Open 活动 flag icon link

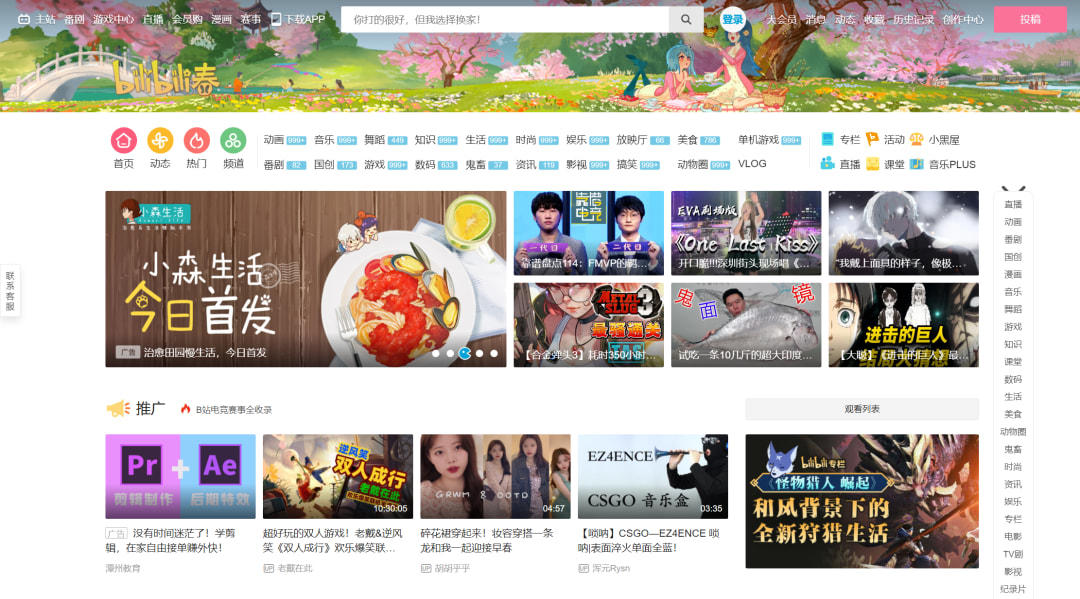pyautogui.click(x=872, y=139)
